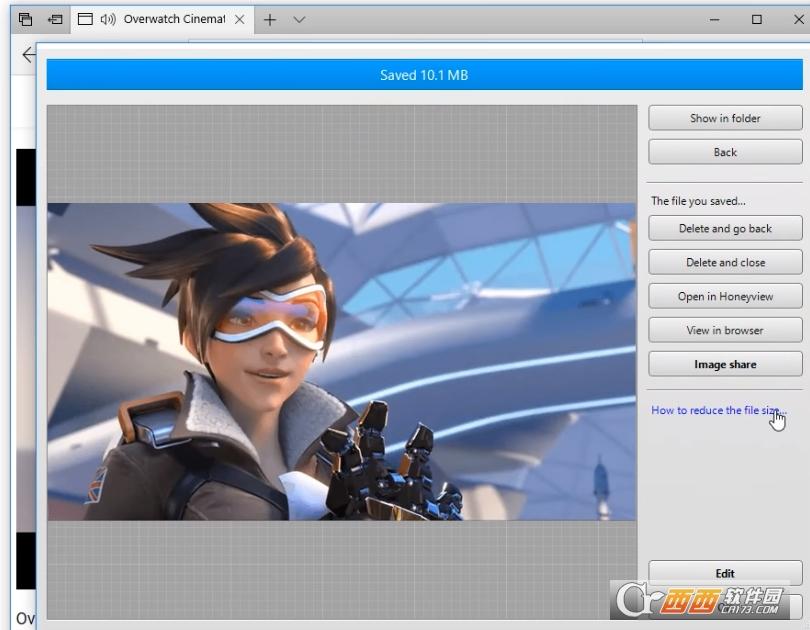Click the Back button

tap(725, 152)
